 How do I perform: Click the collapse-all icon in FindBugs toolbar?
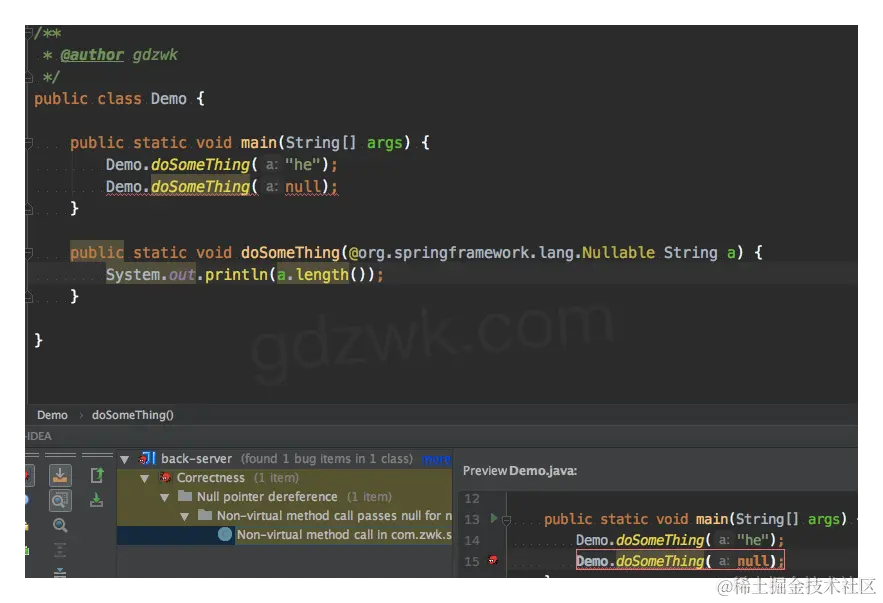point(60,572)
